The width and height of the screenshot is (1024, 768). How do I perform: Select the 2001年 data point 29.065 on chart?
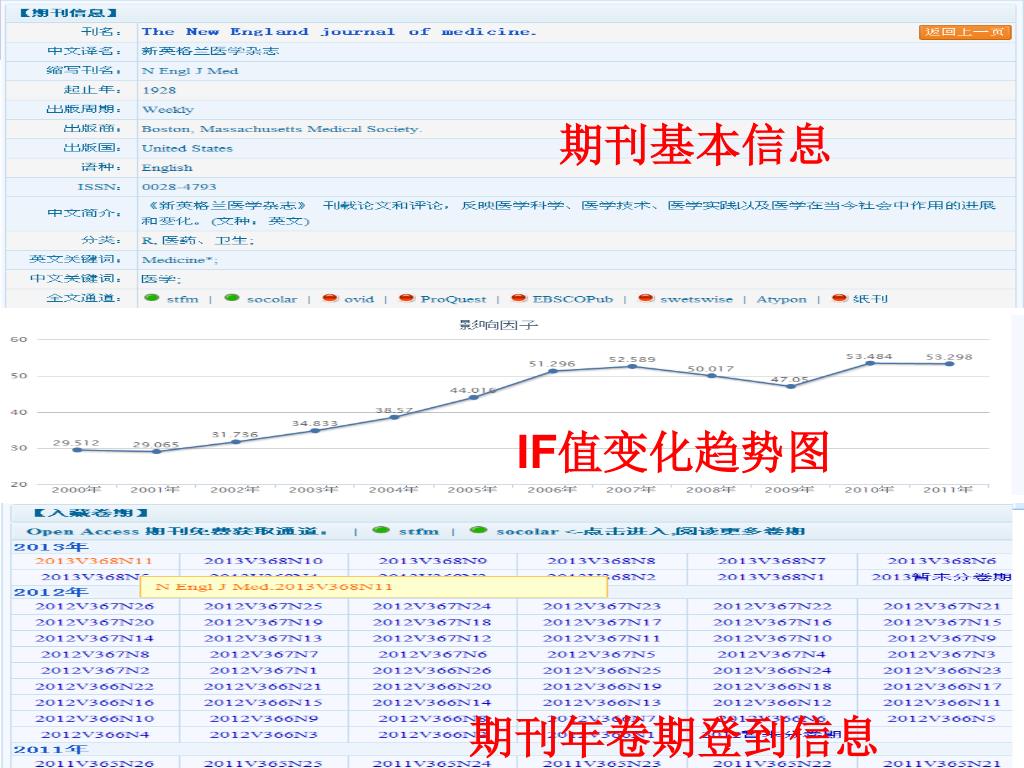156,451
